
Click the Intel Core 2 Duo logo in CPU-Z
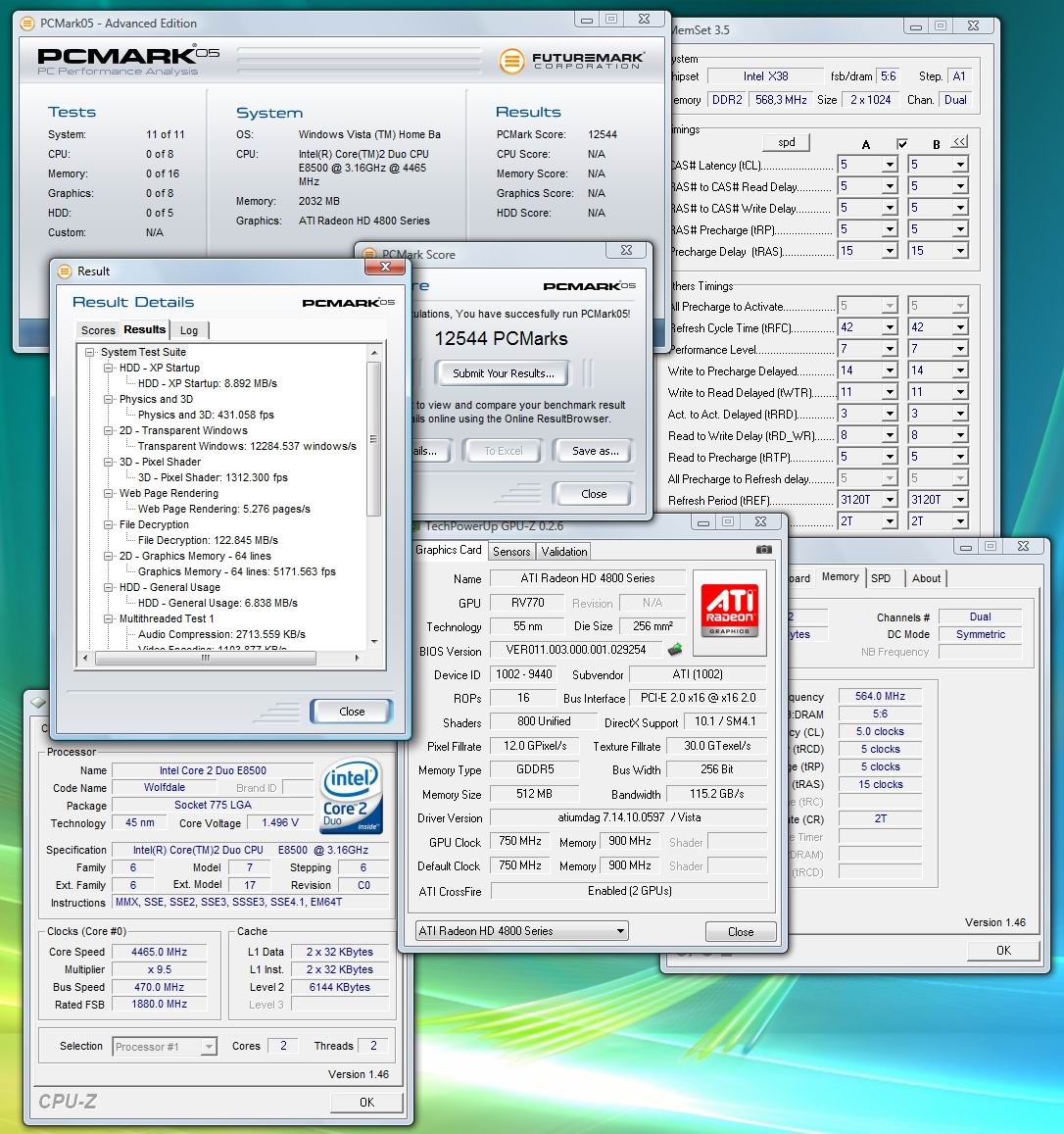point(352,796)
